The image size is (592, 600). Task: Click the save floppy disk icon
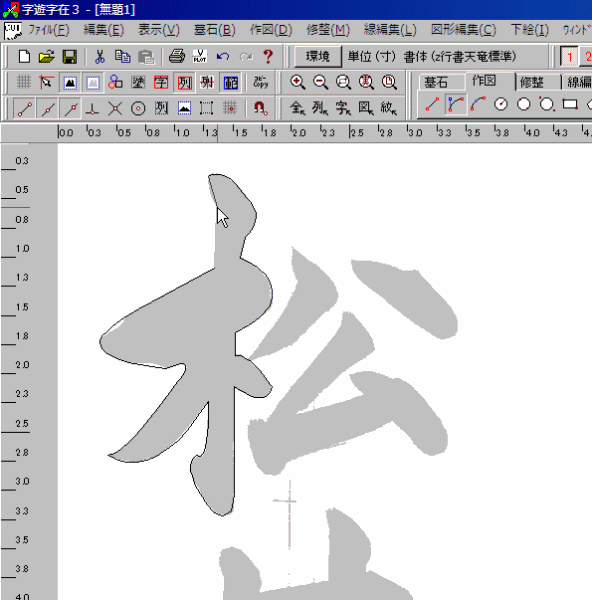point(70,57)
